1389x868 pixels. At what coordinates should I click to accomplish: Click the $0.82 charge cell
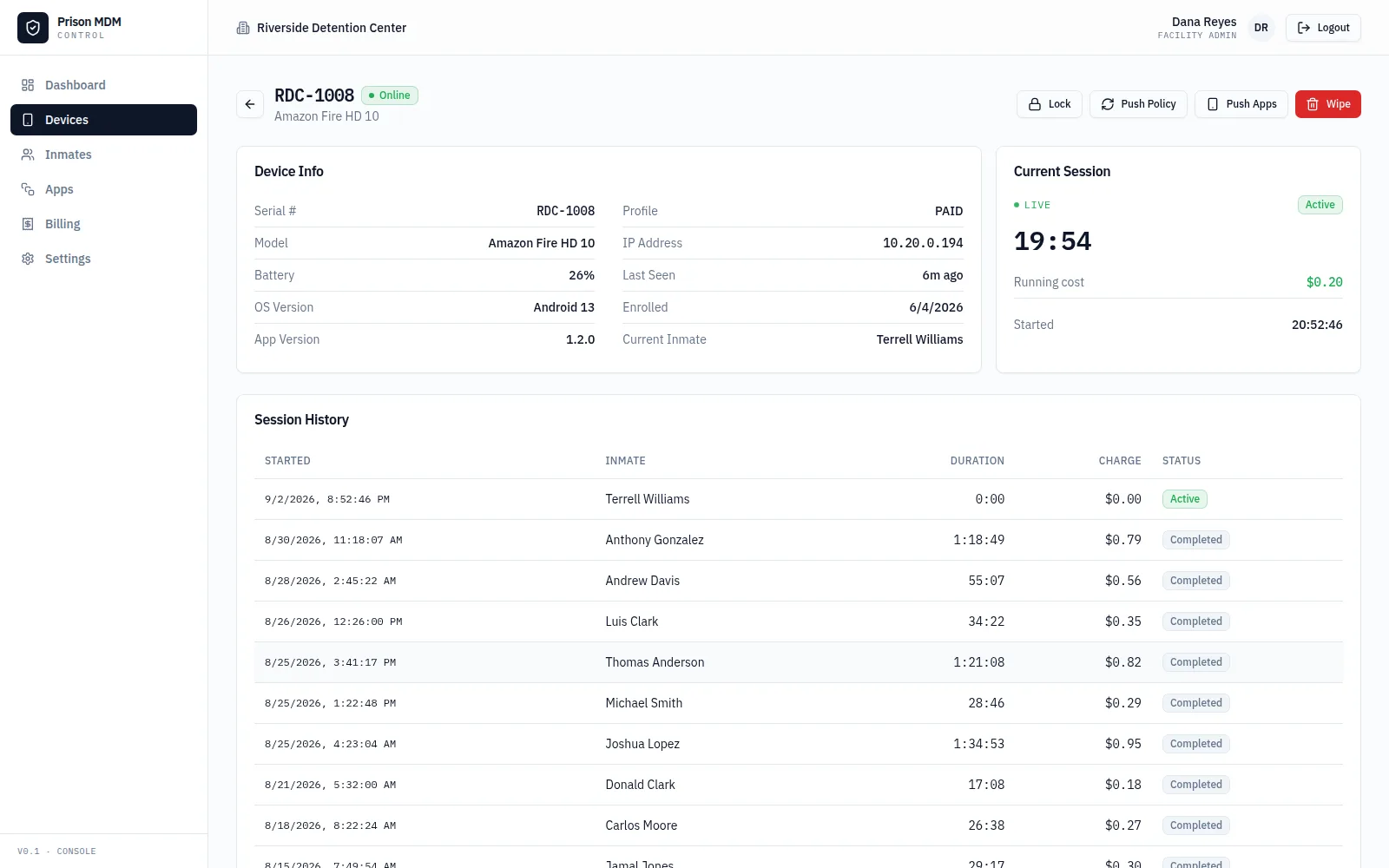click(1122, 662)
